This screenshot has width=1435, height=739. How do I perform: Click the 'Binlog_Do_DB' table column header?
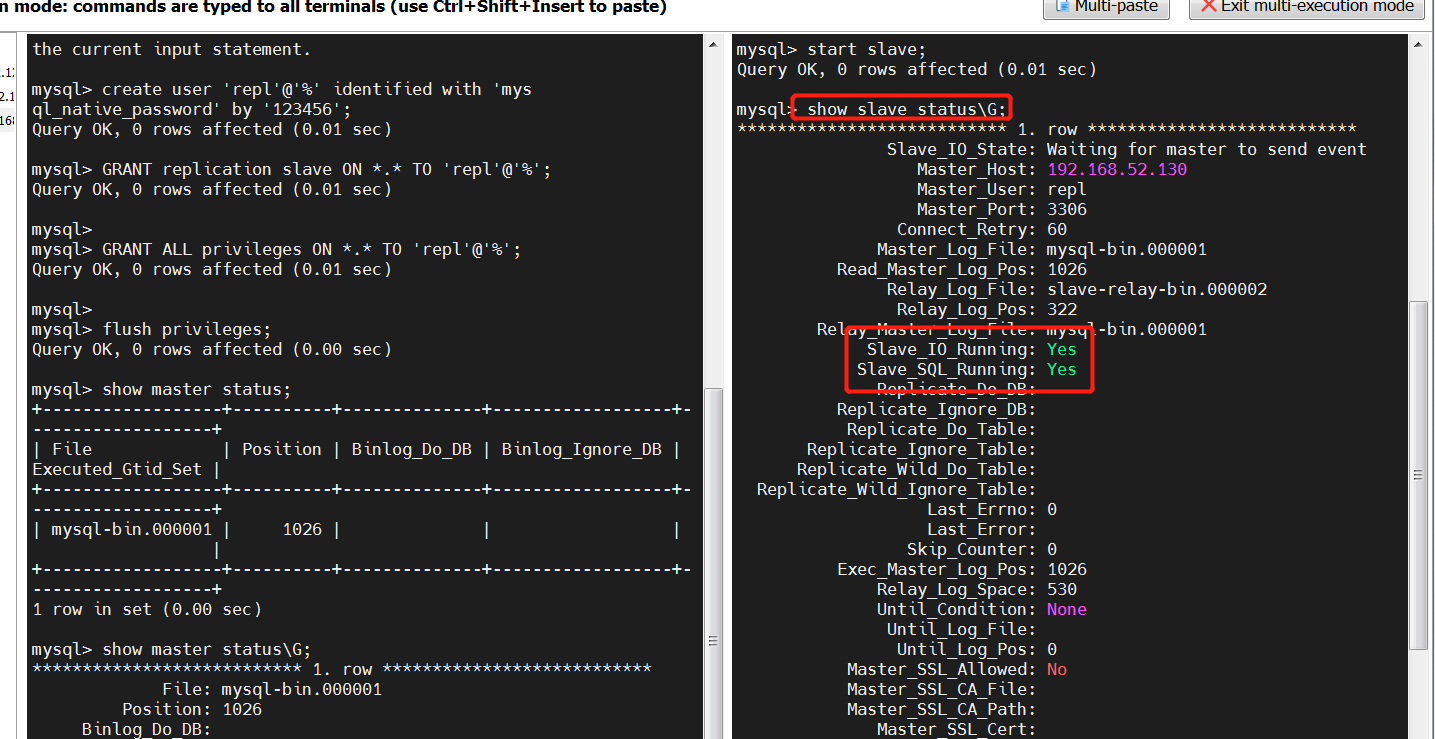coord(411,449)
